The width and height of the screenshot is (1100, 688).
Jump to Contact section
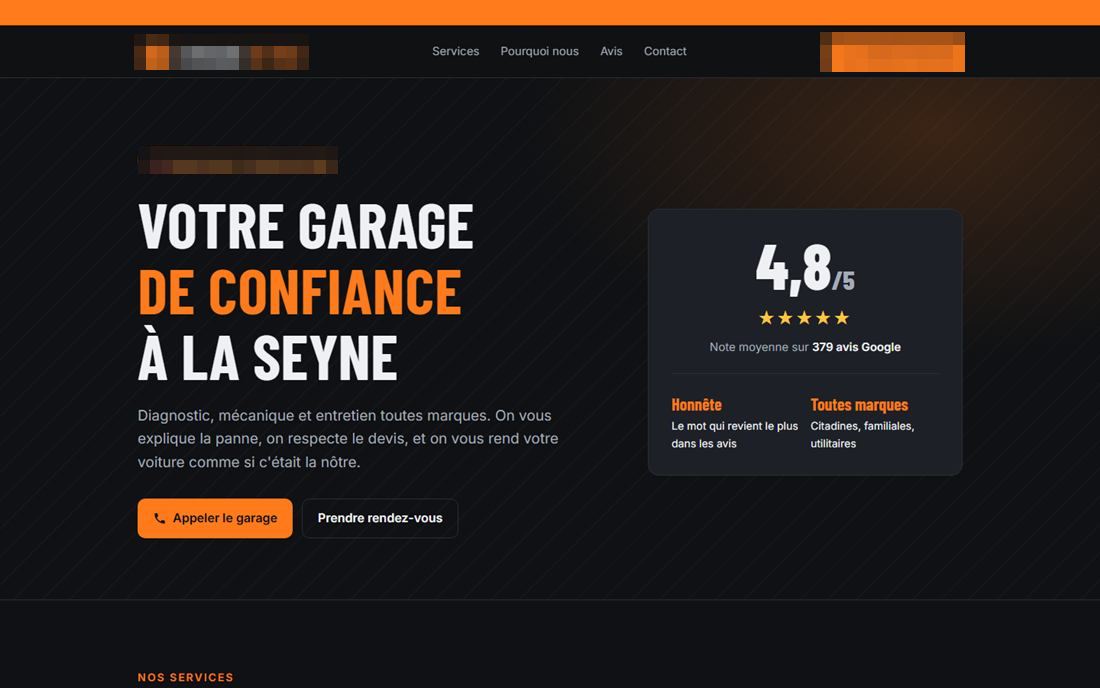pos(665,51)
